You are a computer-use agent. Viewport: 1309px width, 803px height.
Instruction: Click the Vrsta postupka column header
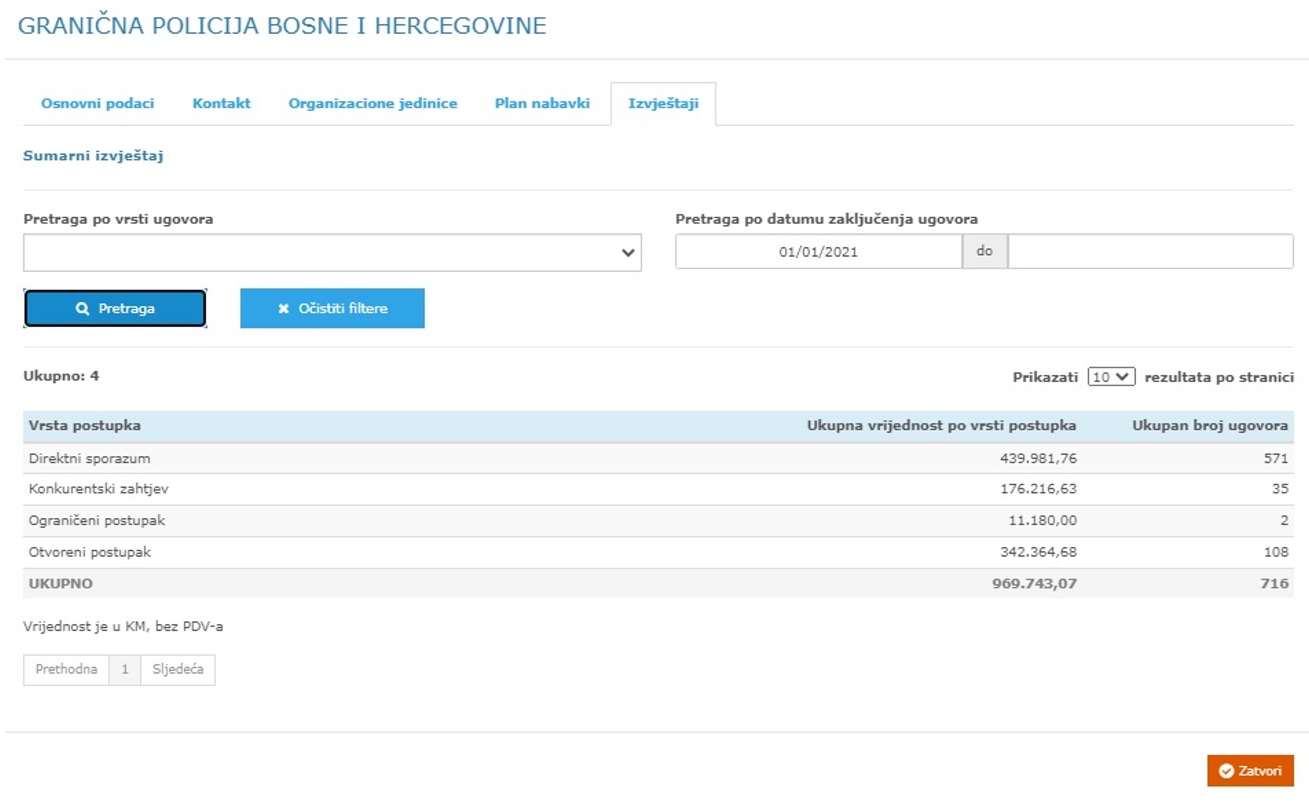[85, 426]
